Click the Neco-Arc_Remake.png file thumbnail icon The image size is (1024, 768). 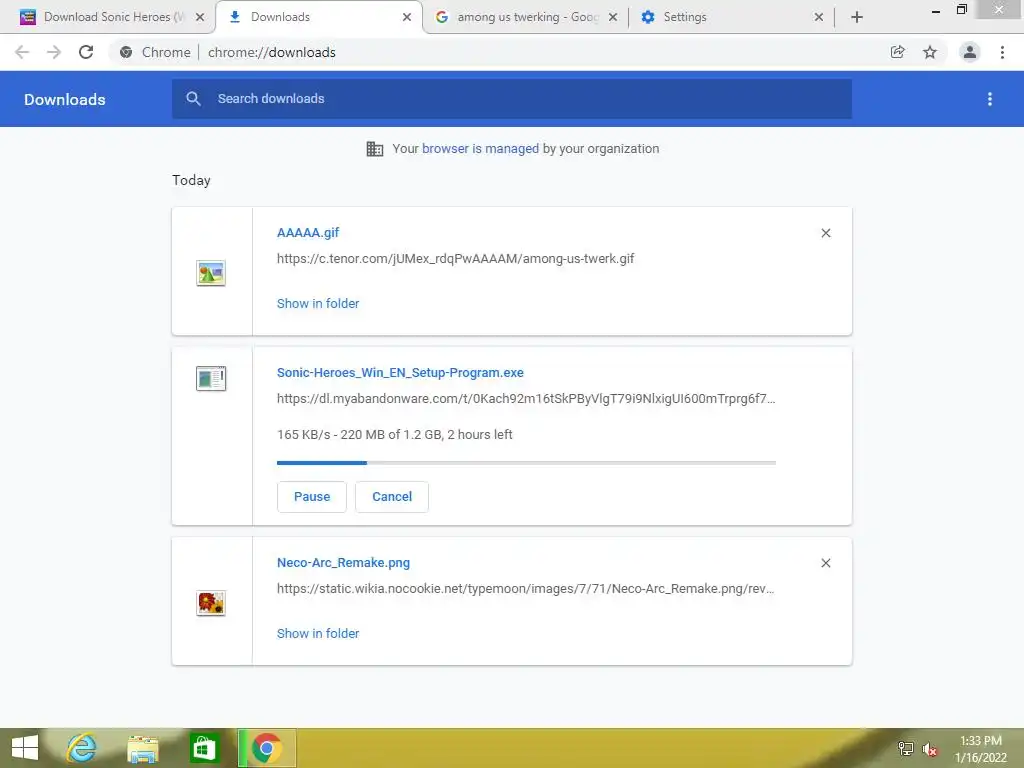(211, 603)
